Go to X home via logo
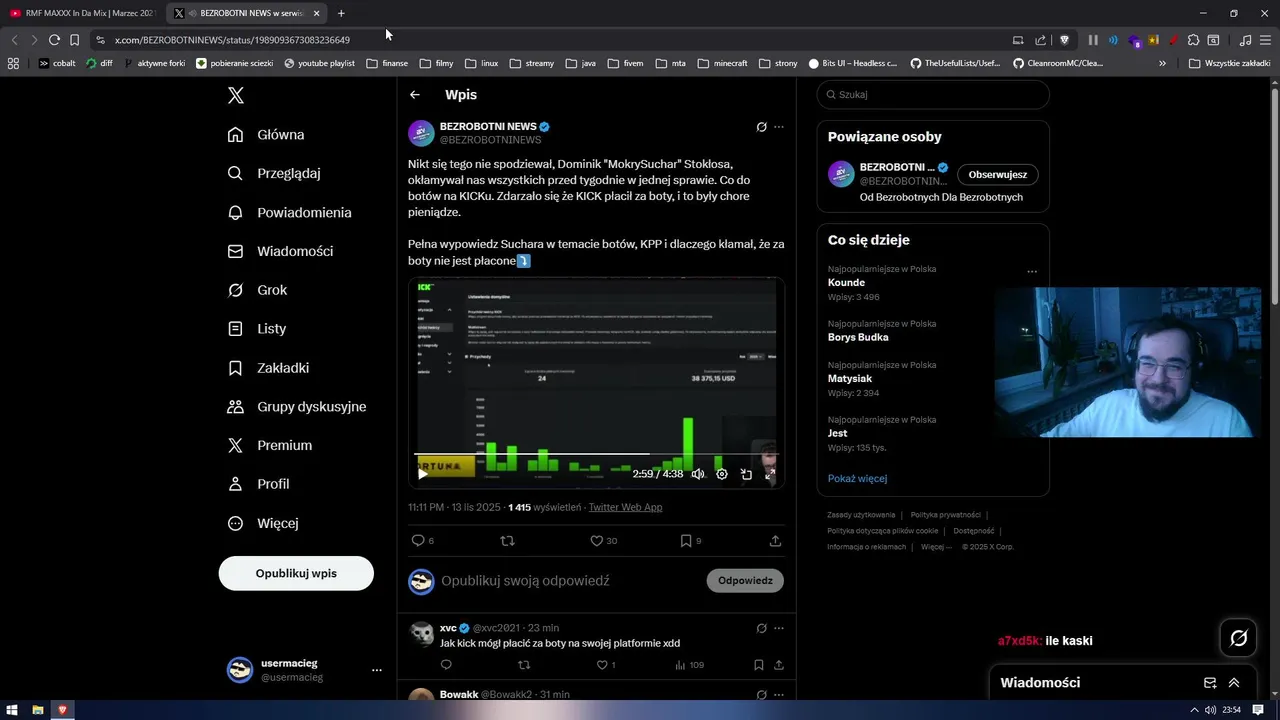 [236, 95]
